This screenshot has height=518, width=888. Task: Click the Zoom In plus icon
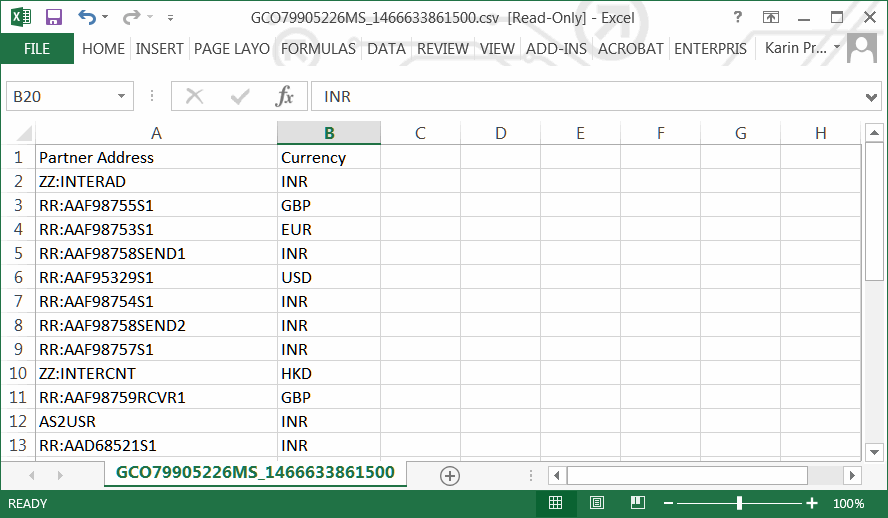tap(812, 503)
